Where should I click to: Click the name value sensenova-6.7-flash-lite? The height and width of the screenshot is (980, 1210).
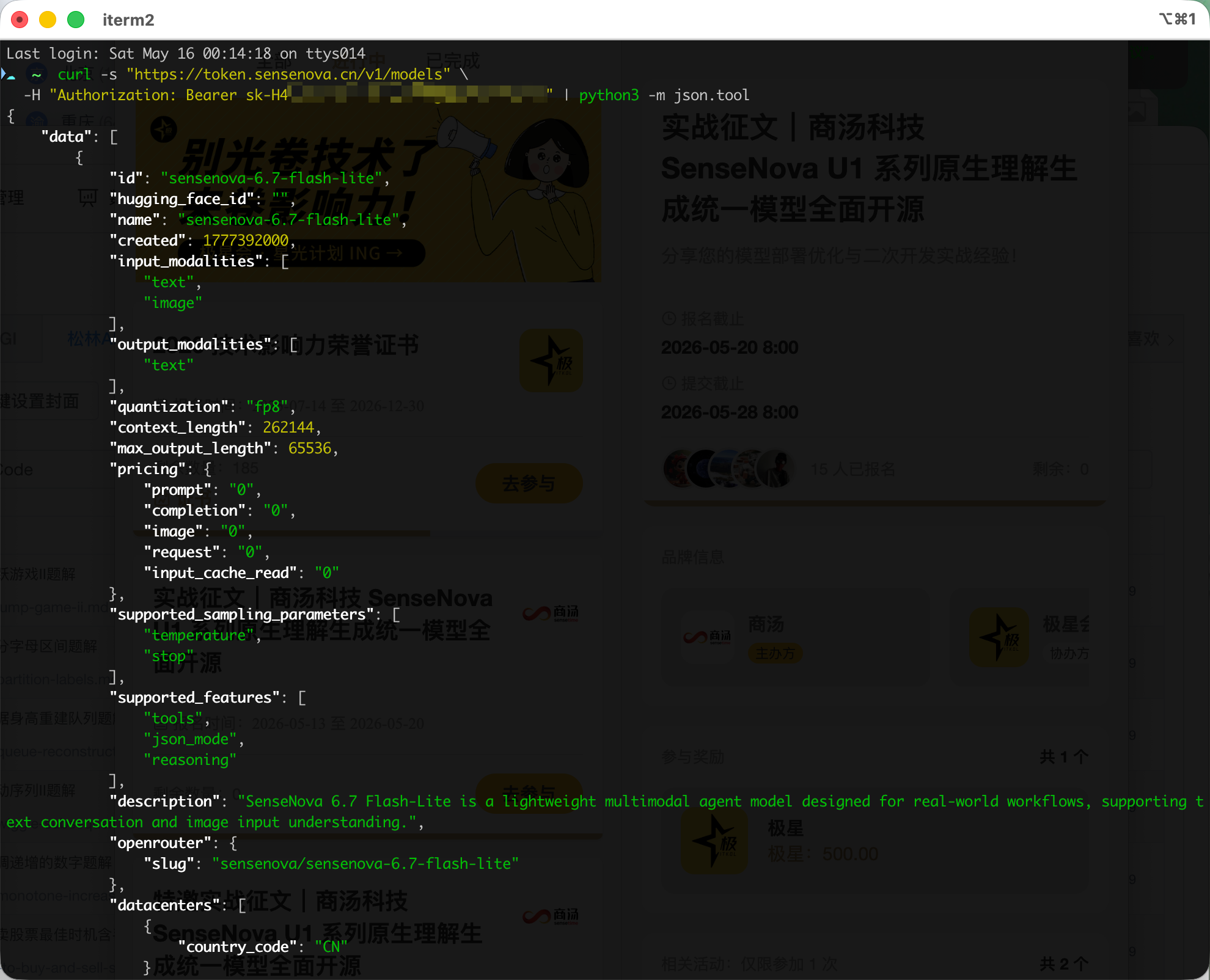tap(288, 220)
